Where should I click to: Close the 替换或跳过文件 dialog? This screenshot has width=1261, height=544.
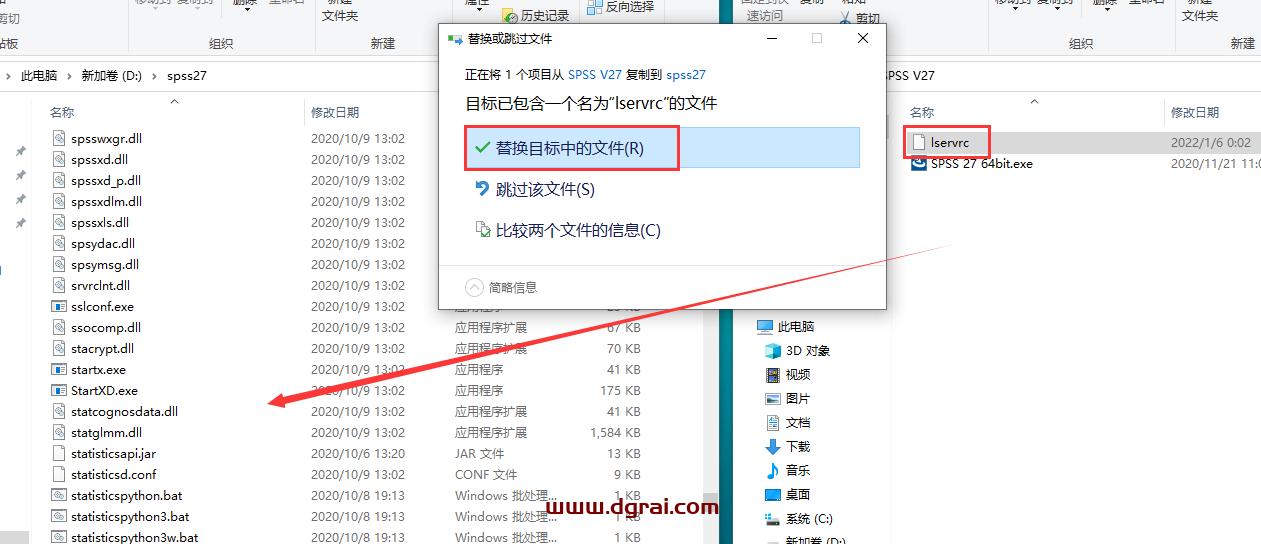tap(863, 38)
